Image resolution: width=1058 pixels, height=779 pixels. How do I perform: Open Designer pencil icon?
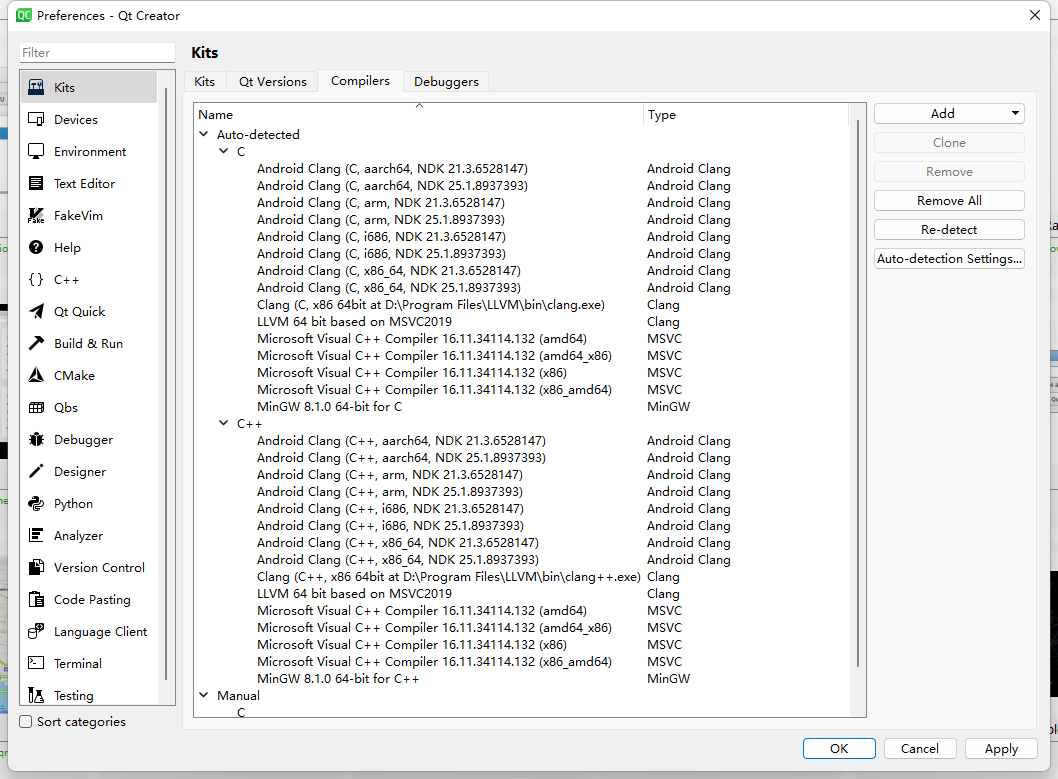(x=36, y=471)
